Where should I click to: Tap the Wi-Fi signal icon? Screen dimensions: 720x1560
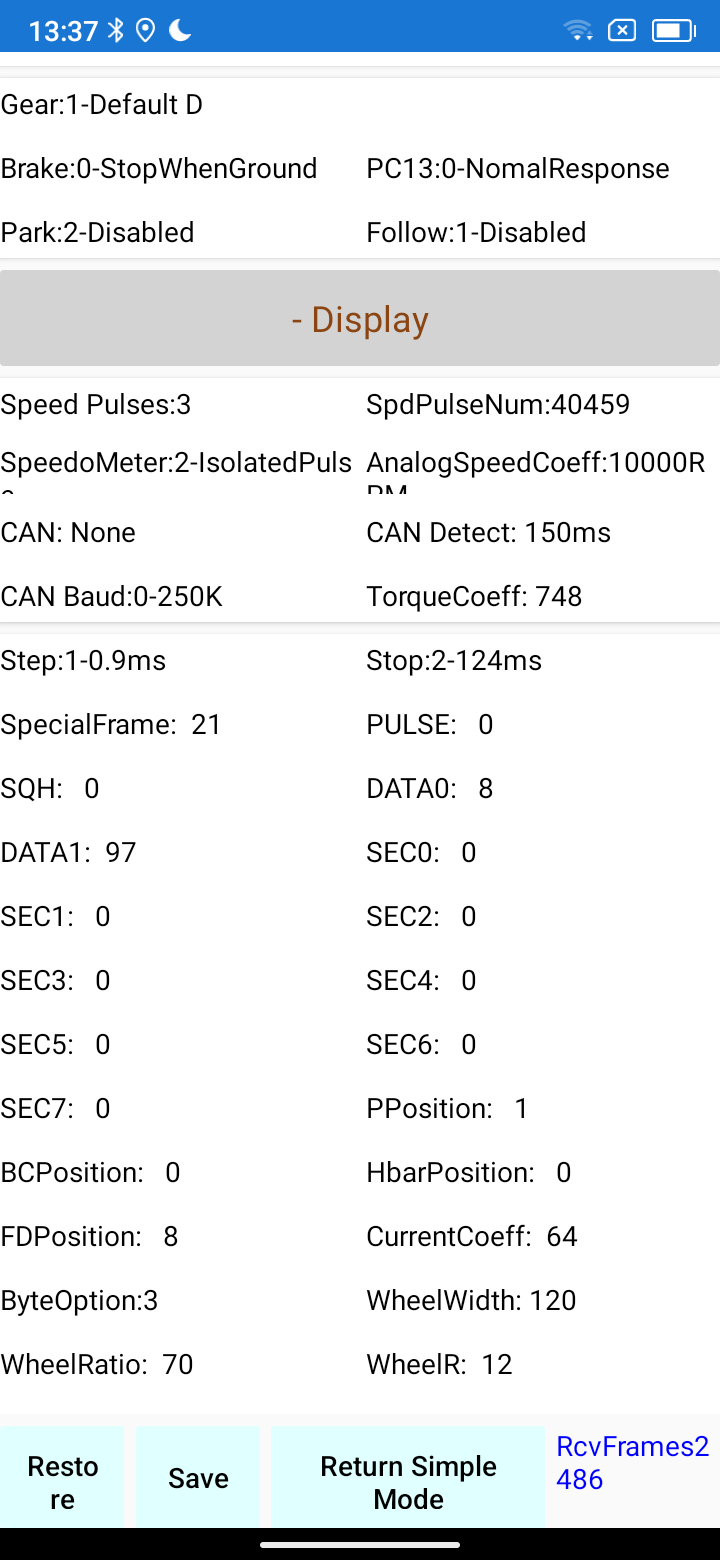pos(578,31)
